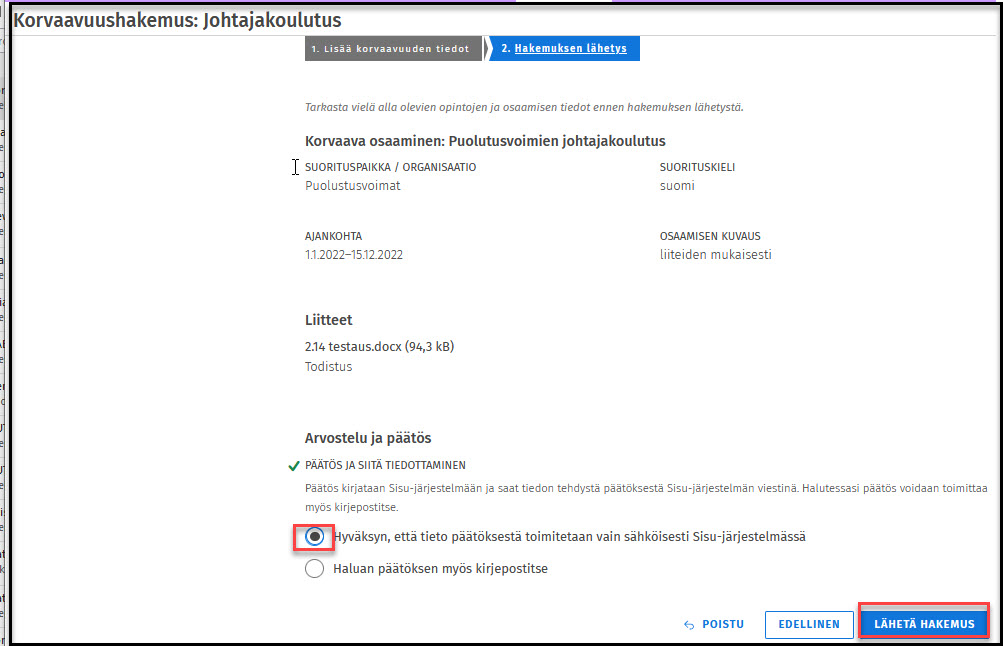Select electronic-only decision radio button
The width and height of the screenshot is (1003, 646).
[315, 537]
